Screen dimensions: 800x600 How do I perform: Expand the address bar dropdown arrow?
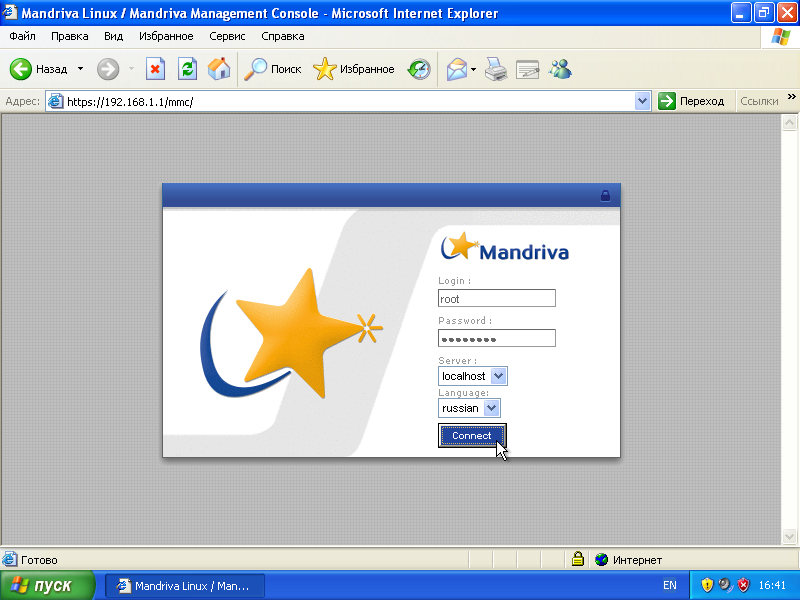(642, 101)
